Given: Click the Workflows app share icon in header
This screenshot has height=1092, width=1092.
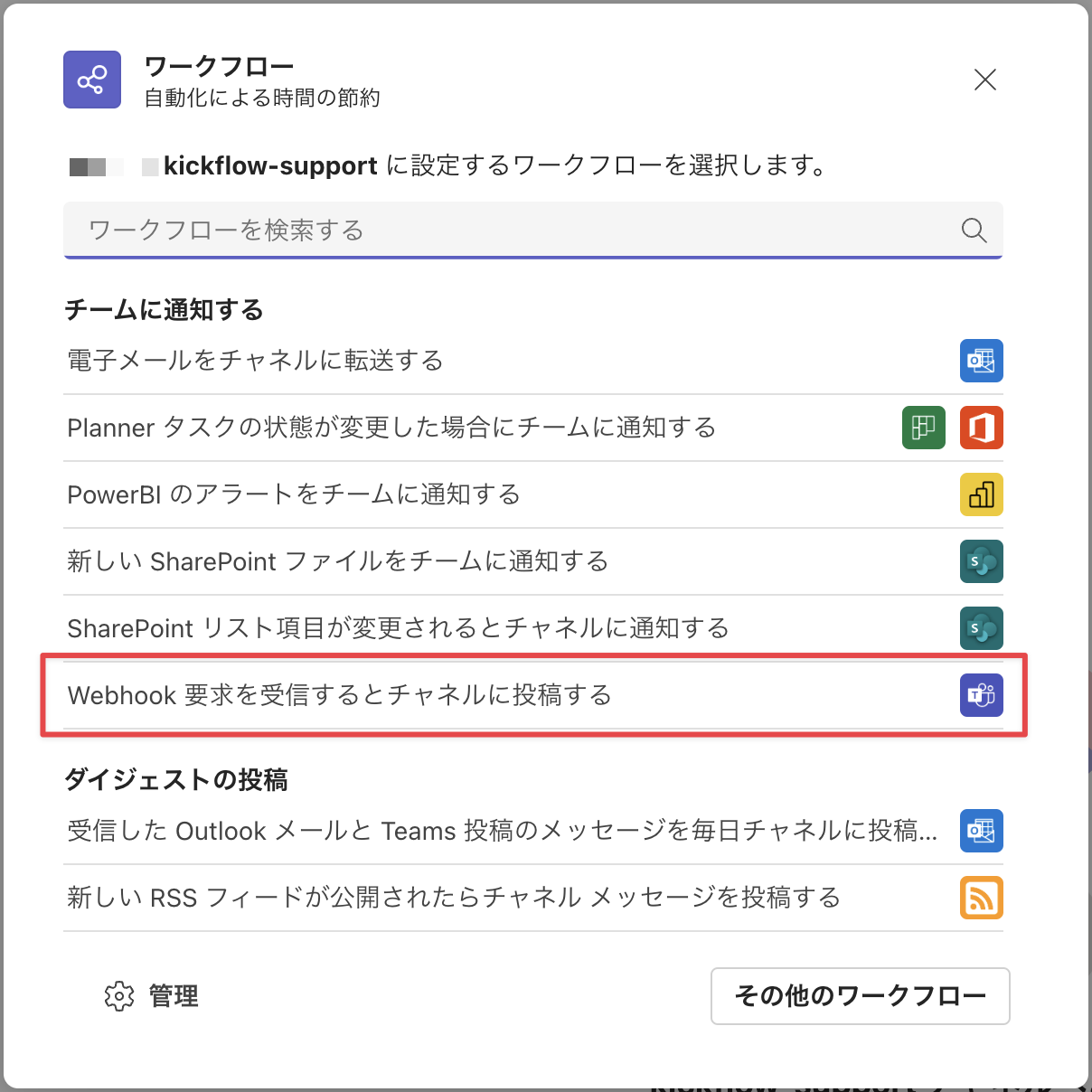Looking at the screenshot, I should pyautogui.click(x=92, y=80).
